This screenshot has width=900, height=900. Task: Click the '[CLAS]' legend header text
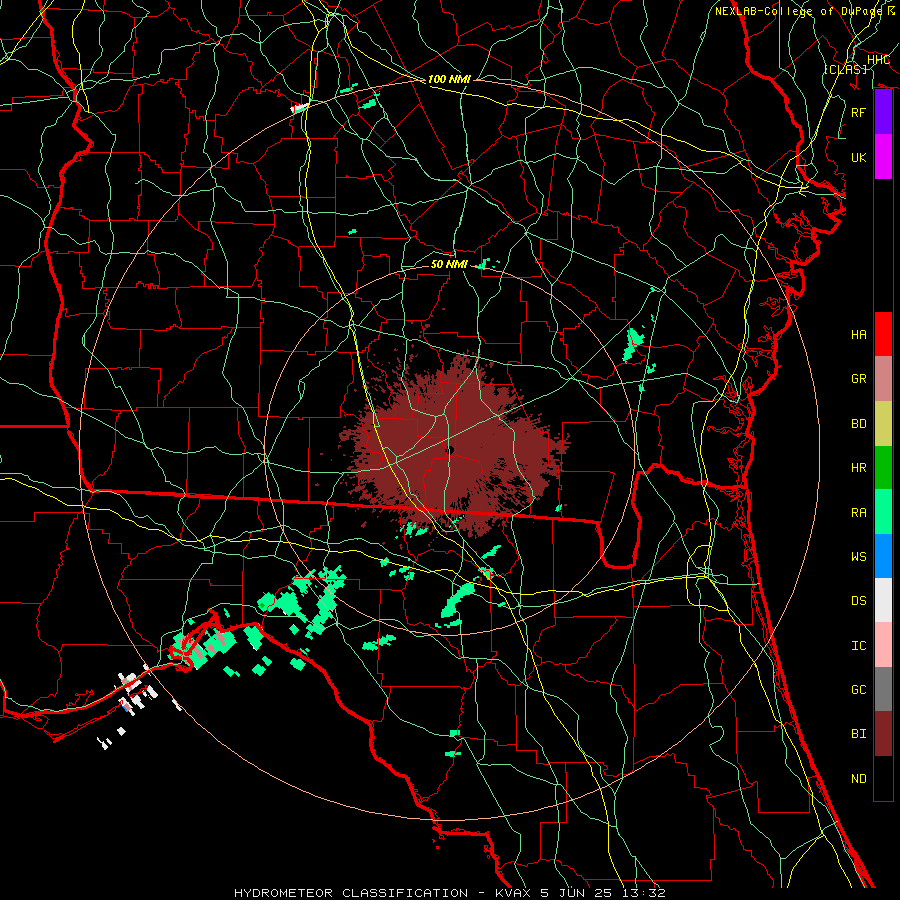pyautogui.click(x=846, y=69)
